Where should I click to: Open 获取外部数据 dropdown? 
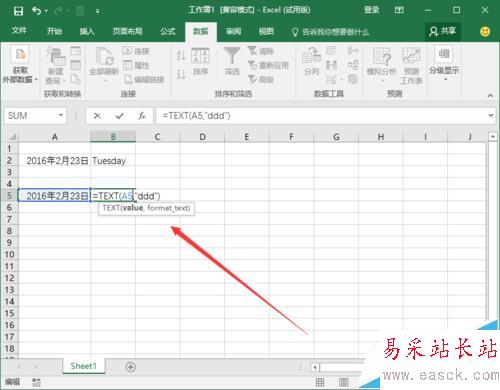pos(20,65)
